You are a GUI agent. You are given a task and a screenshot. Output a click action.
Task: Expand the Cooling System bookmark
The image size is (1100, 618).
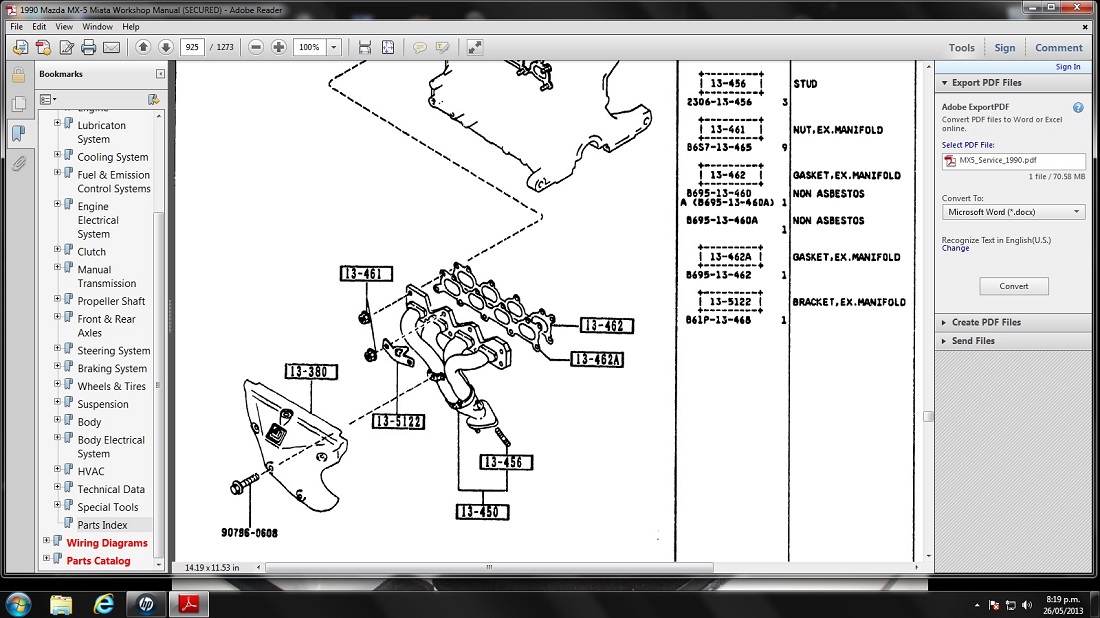pyautogui.click(x=58, y=154)
